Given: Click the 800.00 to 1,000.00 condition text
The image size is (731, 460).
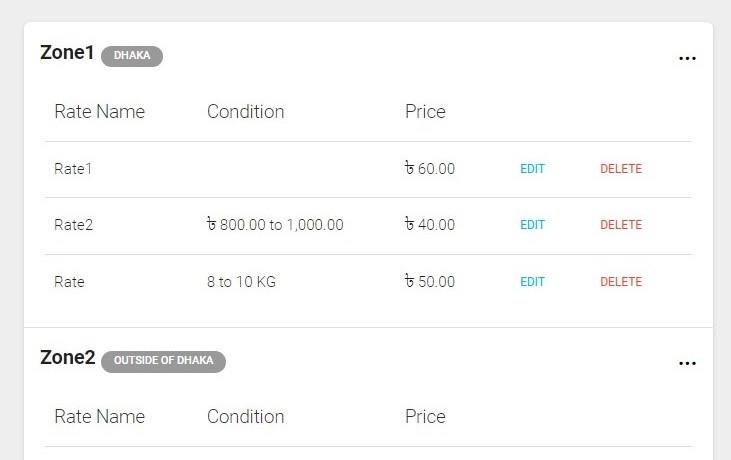Looking at the screenshot, I should point(275,225).
